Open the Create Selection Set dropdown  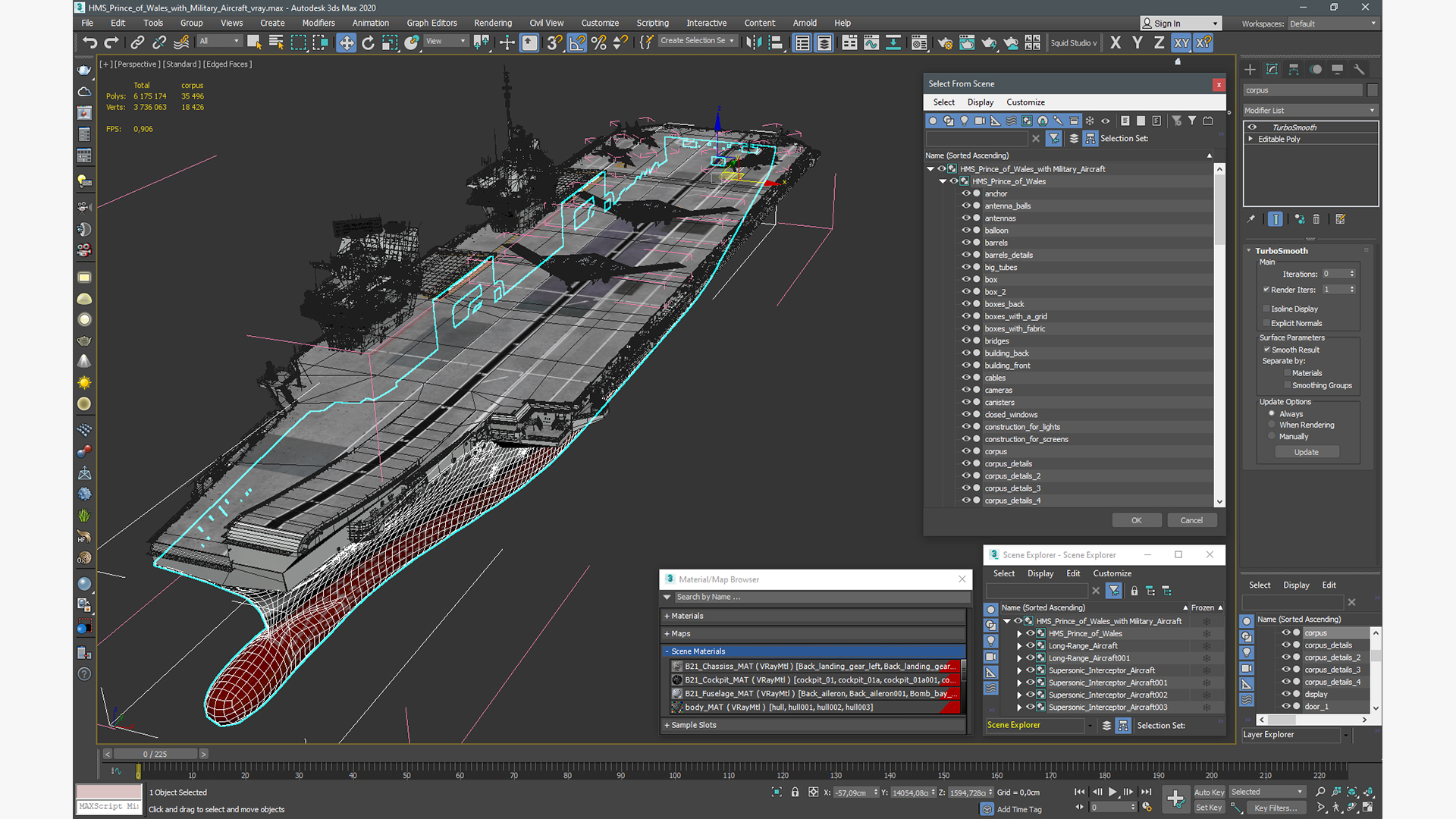(x=697, y=41)
